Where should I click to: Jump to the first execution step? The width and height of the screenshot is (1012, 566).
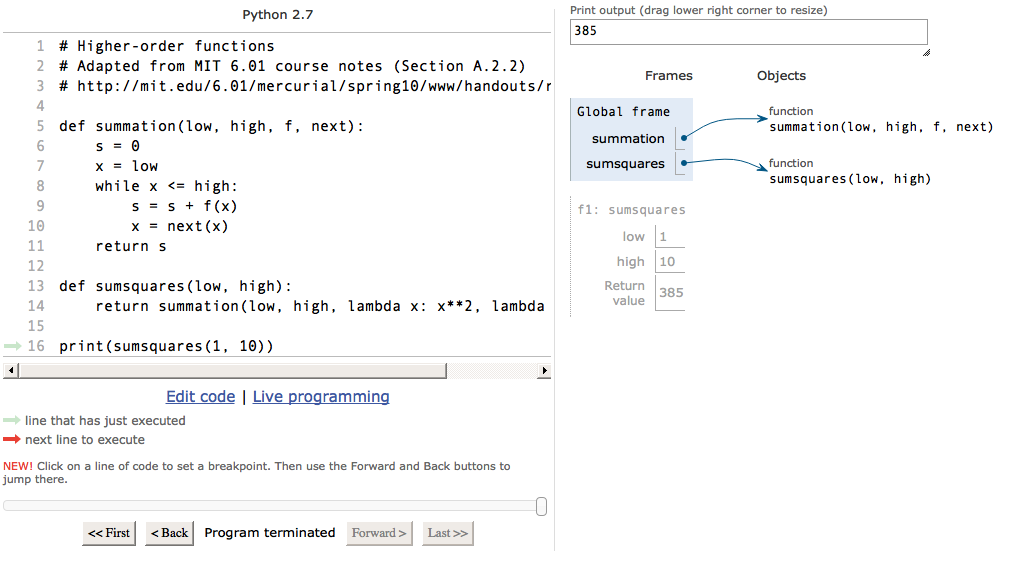click(109, 533)
